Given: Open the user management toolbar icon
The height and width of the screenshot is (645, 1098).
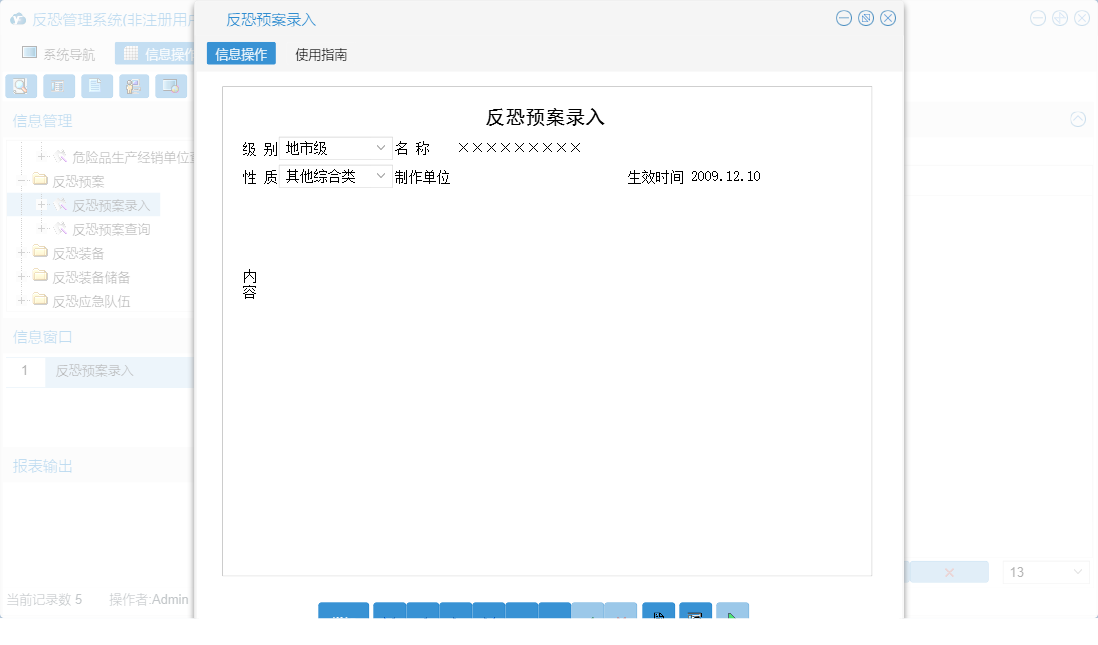Looking at the screenshot, I should pos(133,86).
